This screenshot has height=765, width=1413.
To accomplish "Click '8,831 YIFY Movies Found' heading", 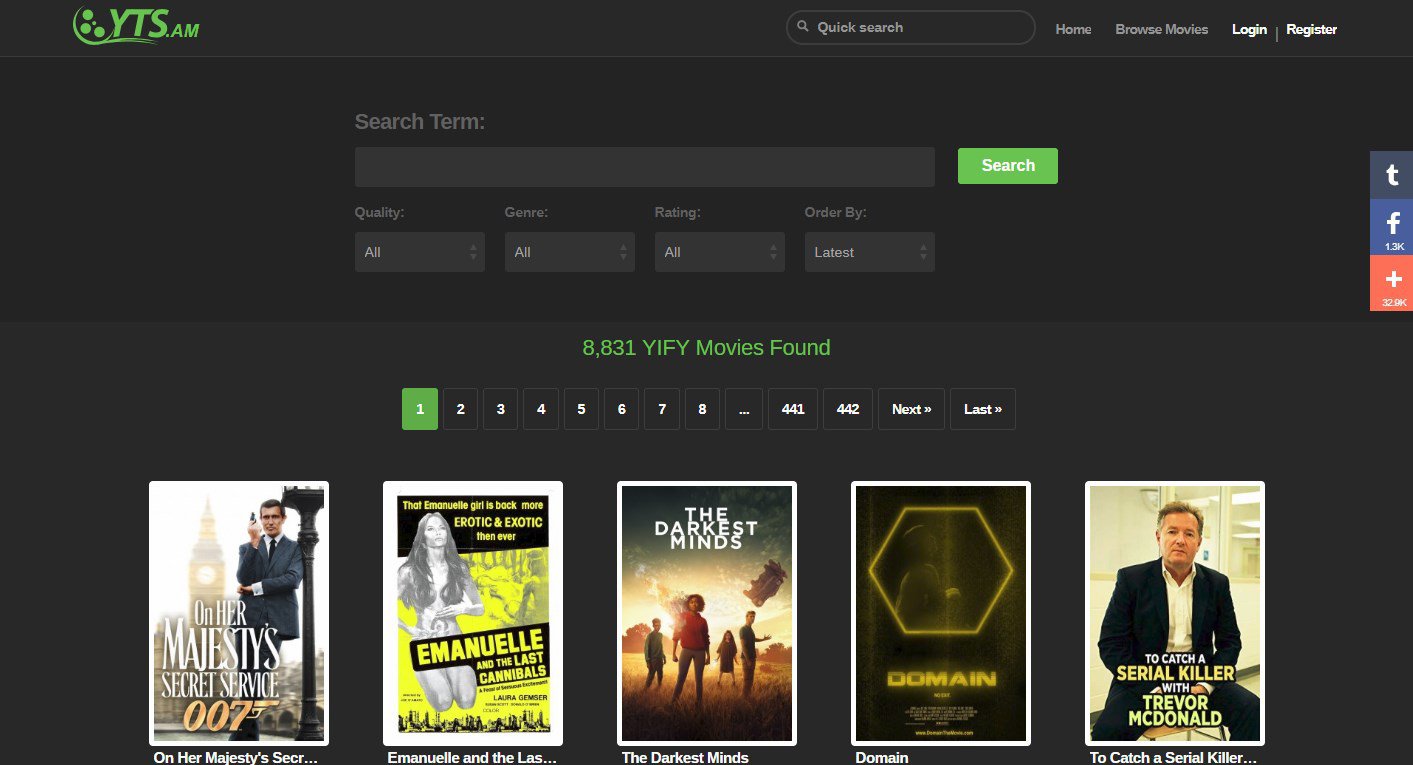I will pyautogui.click(x=706, y=348).
